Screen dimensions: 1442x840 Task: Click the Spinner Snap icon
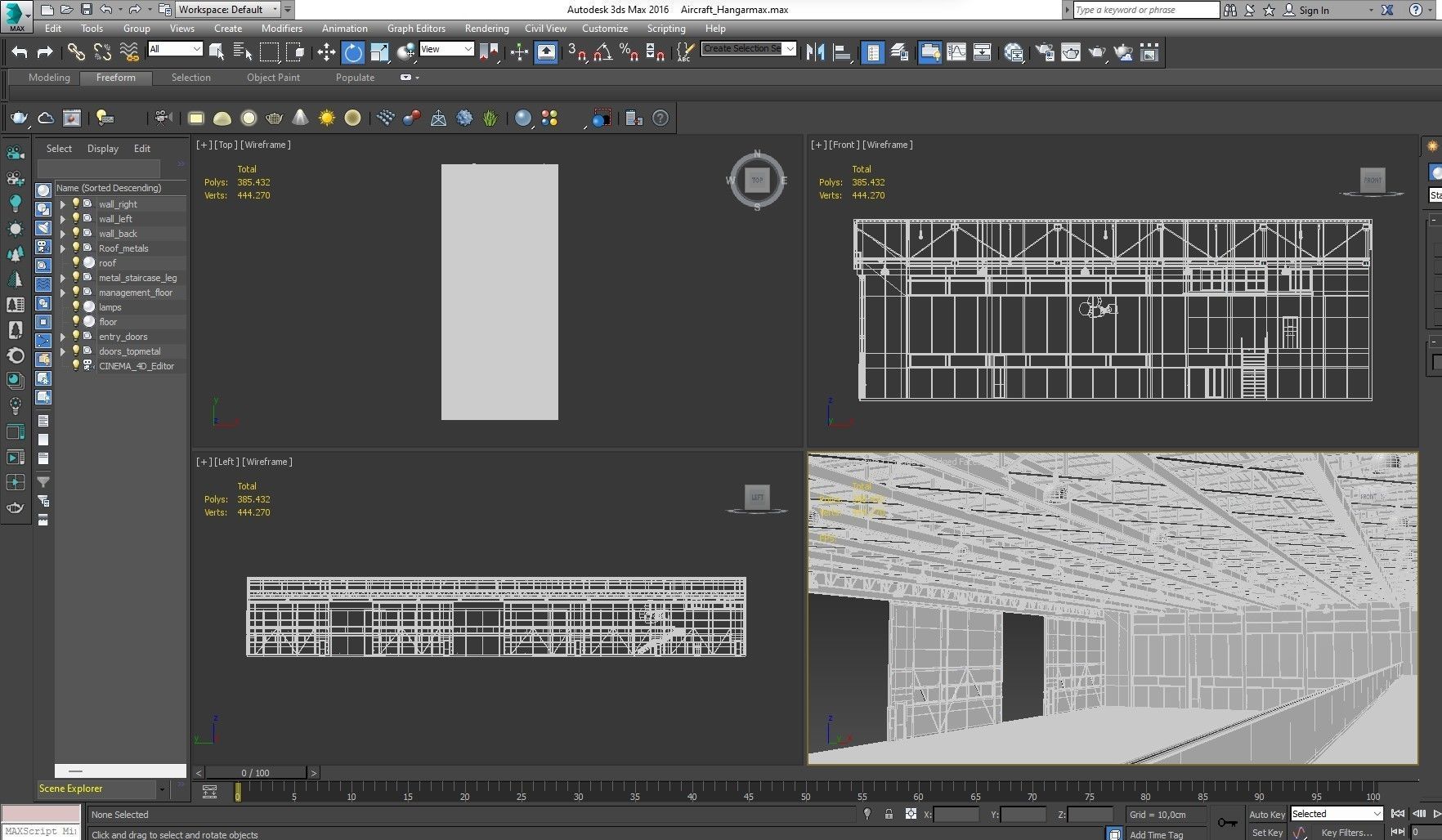[x=656, y=53]
